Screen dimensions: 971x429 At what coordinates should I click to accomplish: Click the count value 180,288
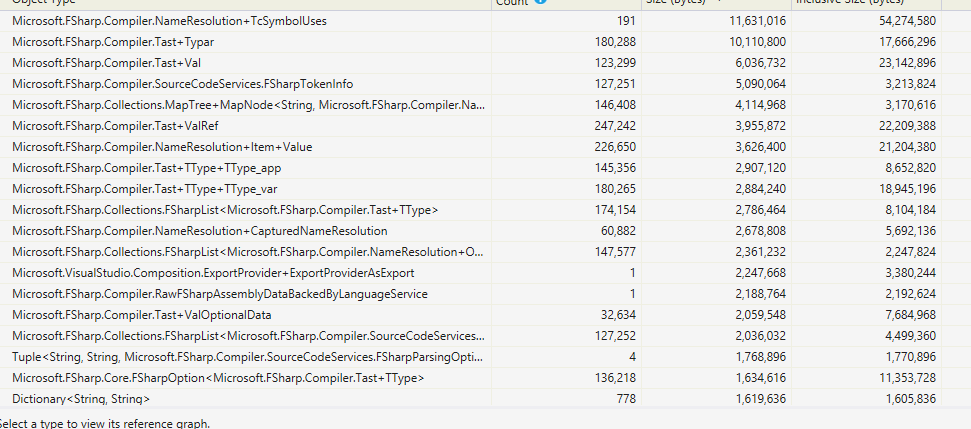coord(615,42)
